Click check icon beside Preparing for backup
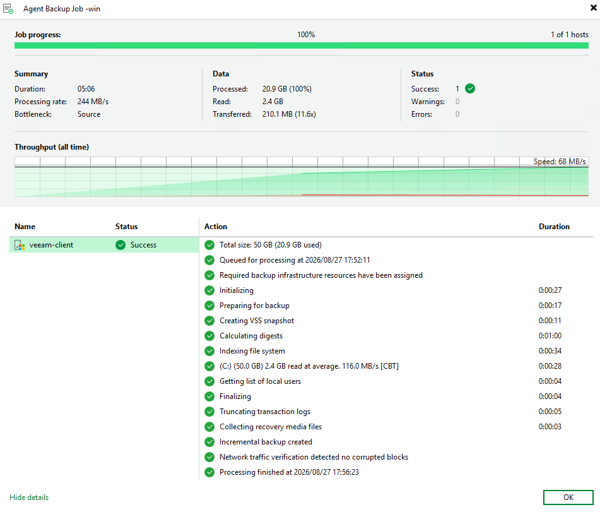The width and height of the screenshot is (600, 512). (x=209, y=305)
